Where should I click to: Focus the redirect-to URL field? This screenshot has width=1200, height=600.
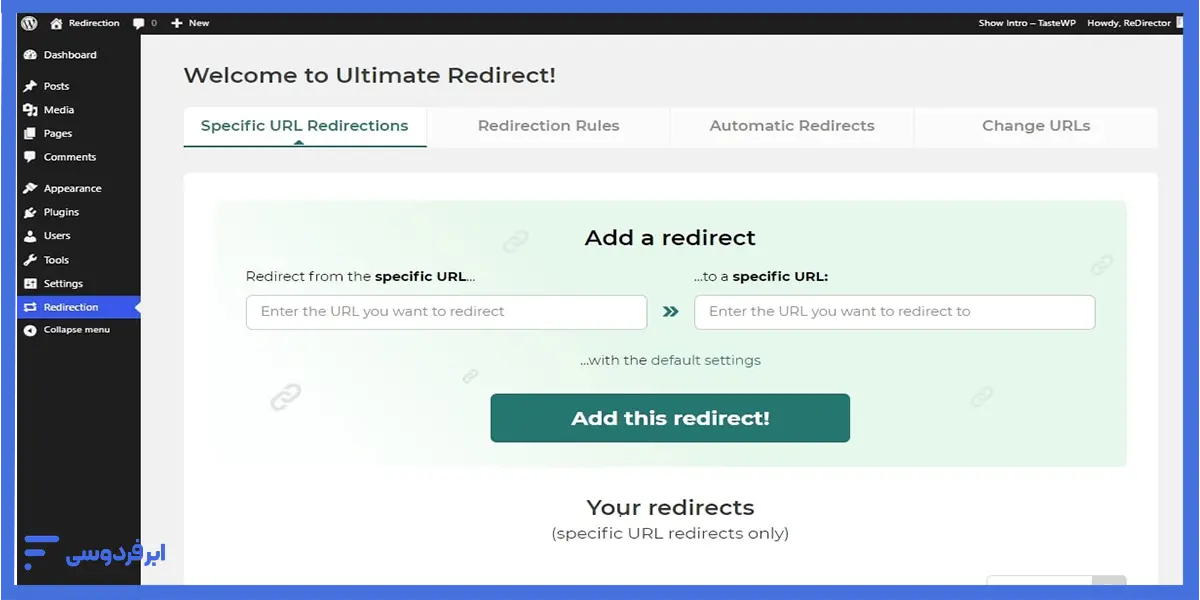tap(895, 312)
